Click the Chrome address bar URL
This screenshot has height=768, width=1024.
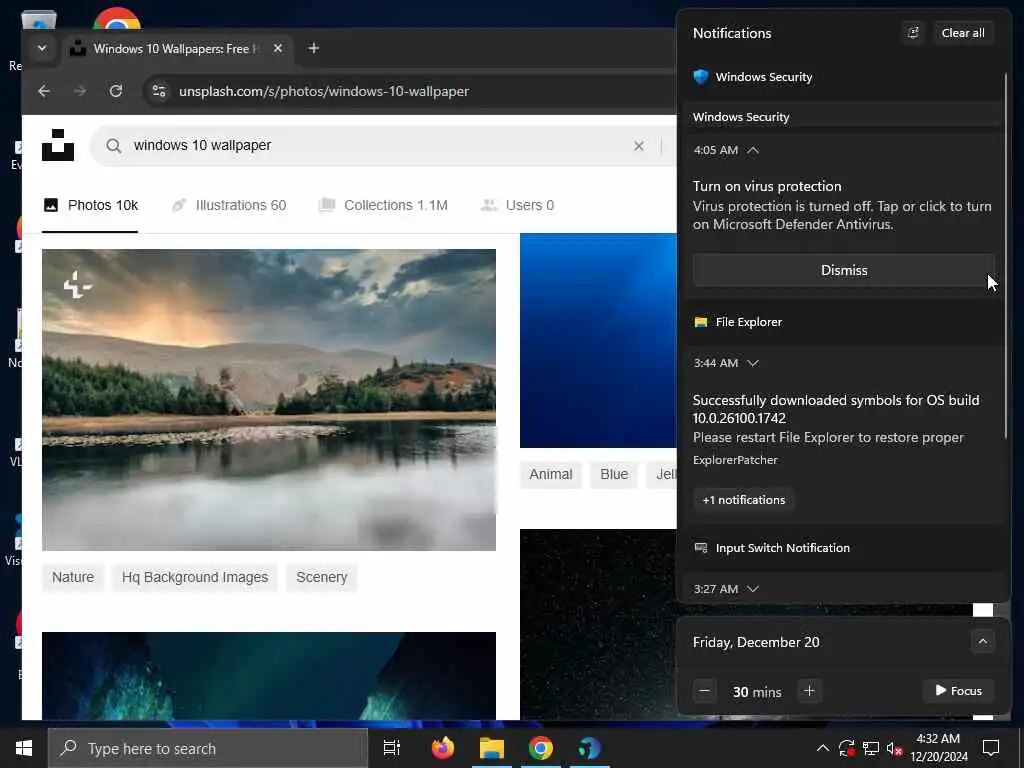point(324,91)
